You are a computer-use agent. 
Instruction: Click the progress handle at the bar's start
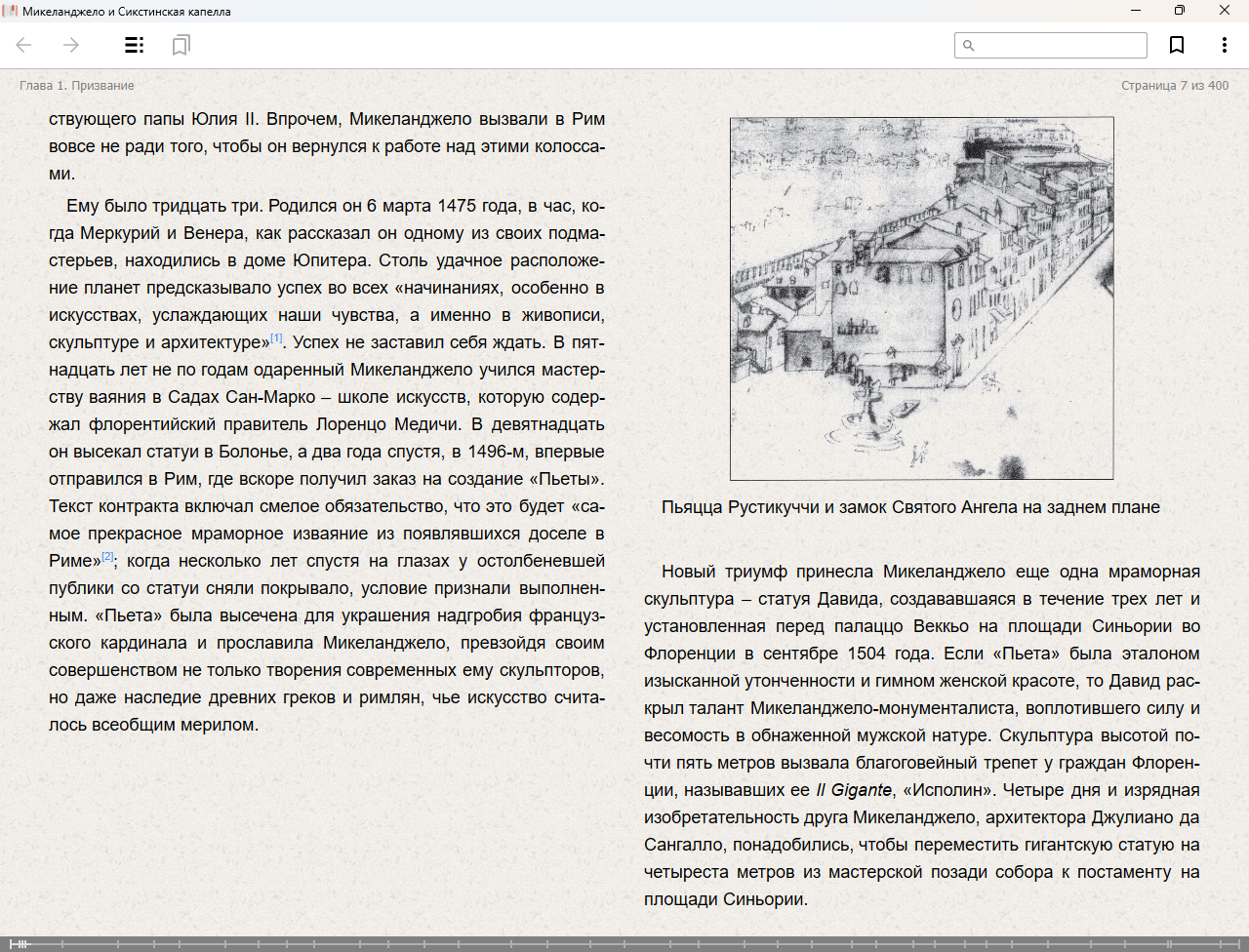coord(18,943)
